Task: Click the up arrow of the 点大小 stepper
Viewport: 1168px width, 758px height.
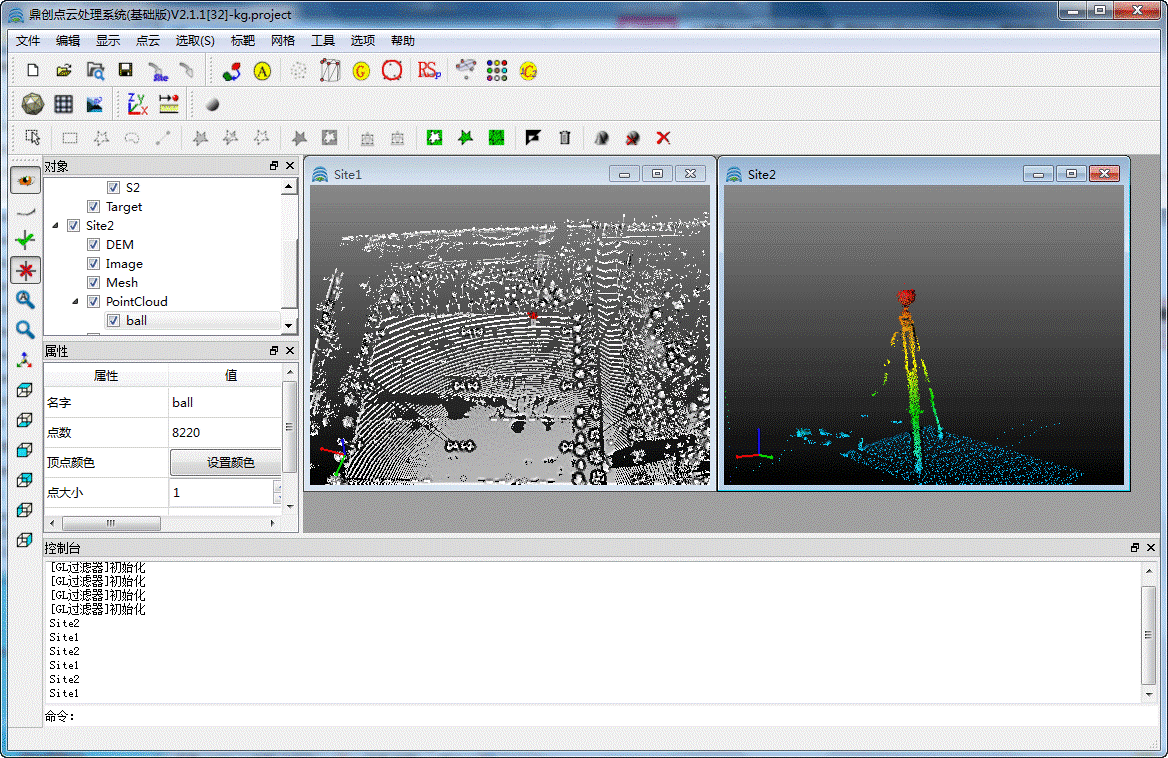Action: pyautogui.click(x=277, y=487)
